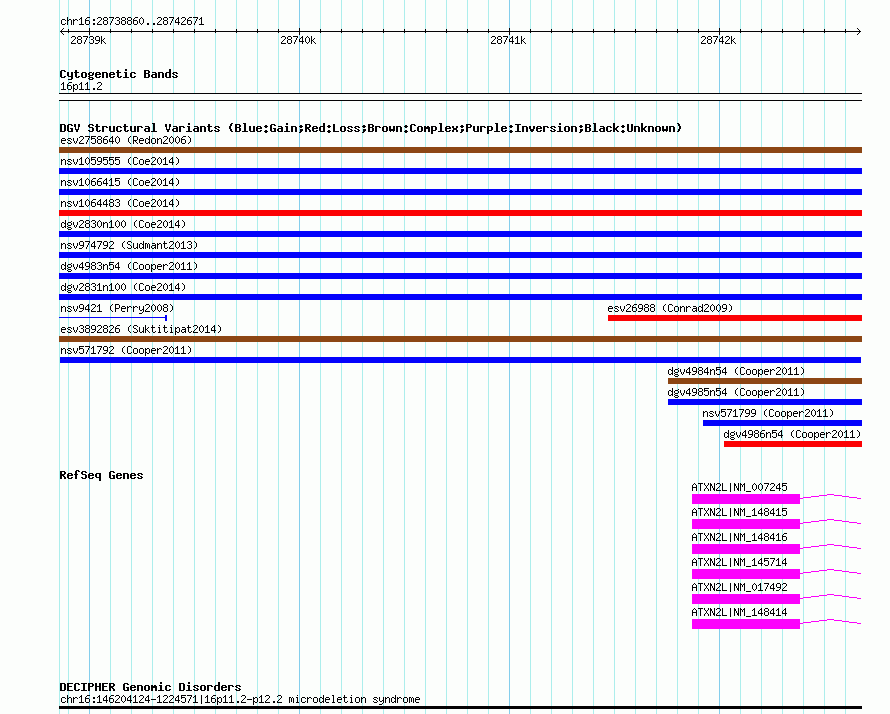Select the dgv2831n100 (Coe2014) variant label

pos(123,287)
